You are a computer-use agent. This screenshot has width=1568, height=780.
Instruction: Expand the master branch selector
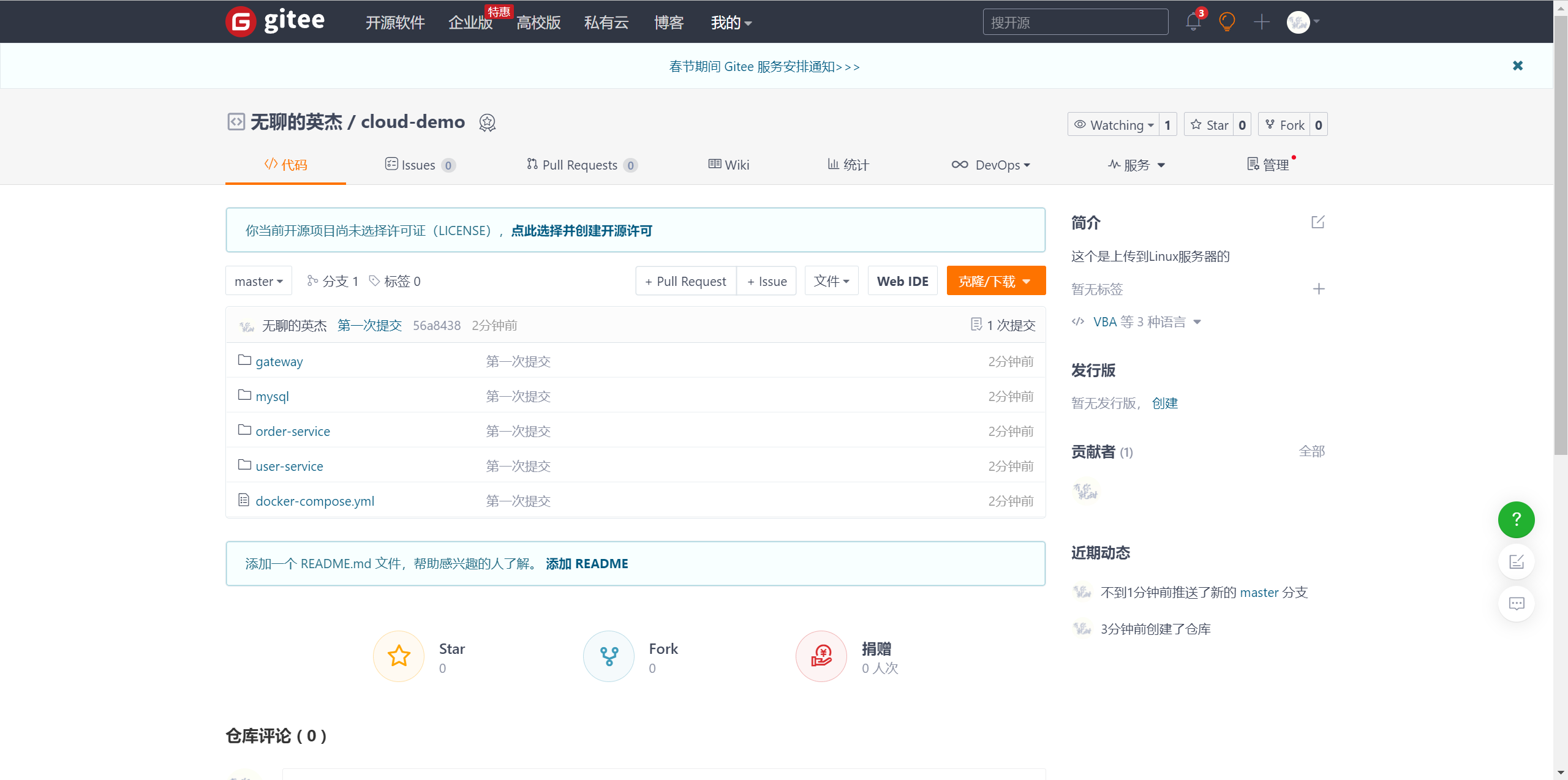click(x=258, y=281)
